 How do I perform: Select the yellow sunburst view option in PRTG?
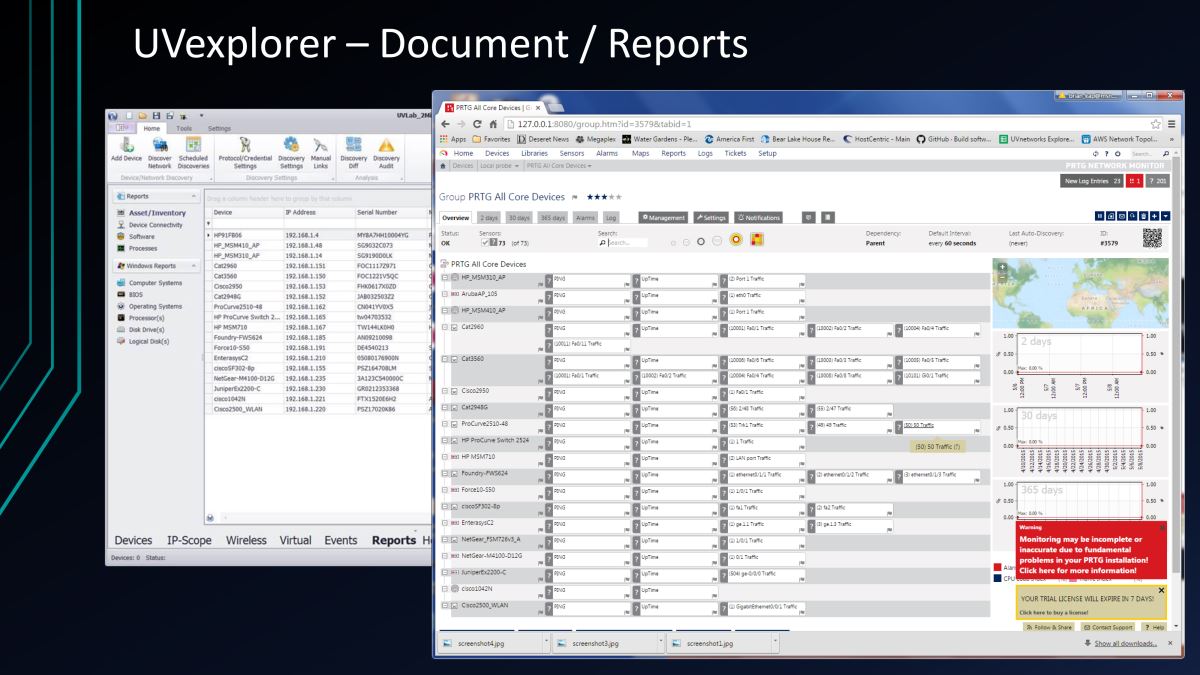coord(735,241)
